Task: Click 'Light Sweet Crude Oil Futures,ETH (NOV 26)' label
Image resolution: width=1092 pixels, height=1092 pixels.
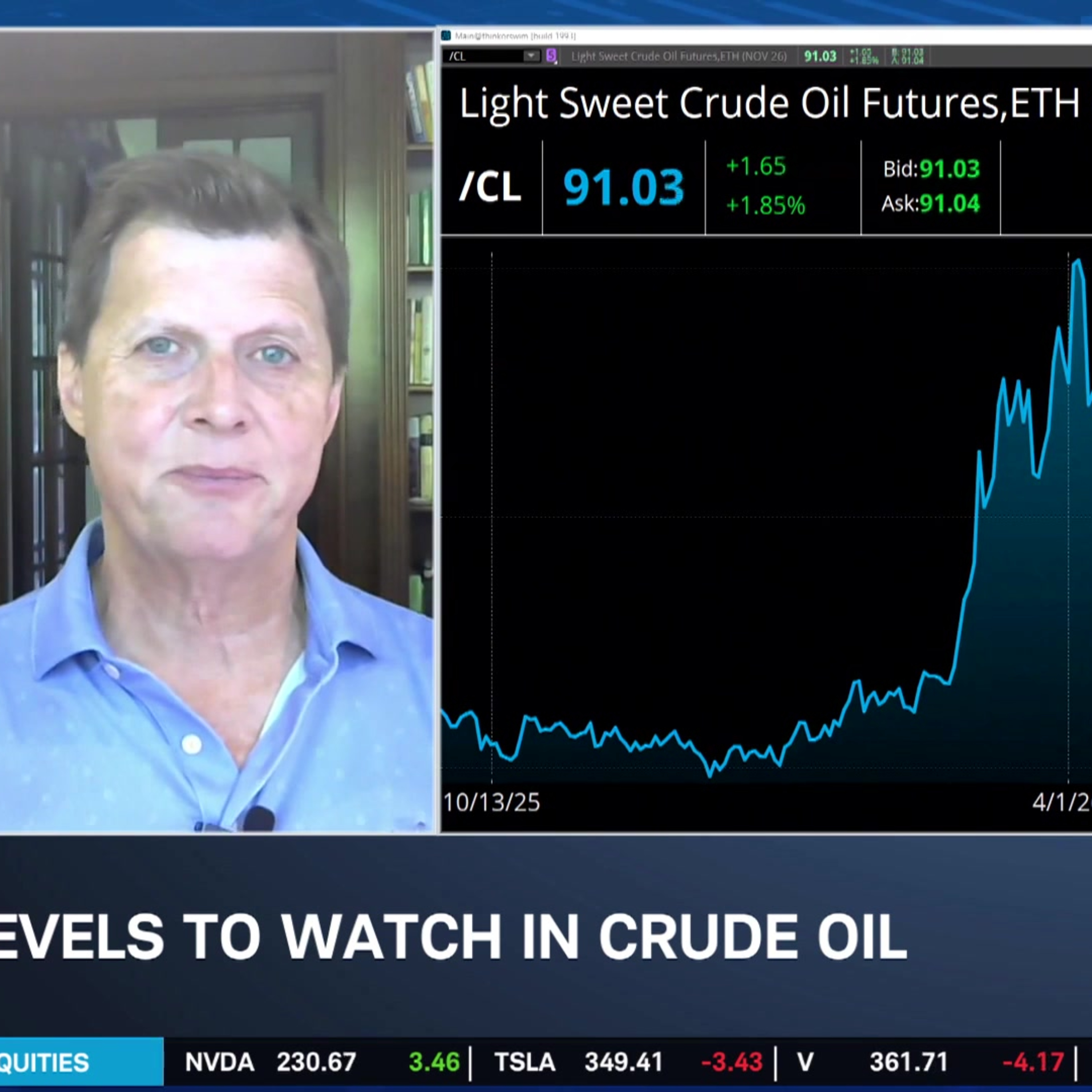Action: pyautogui.click(x=679, y=56)
